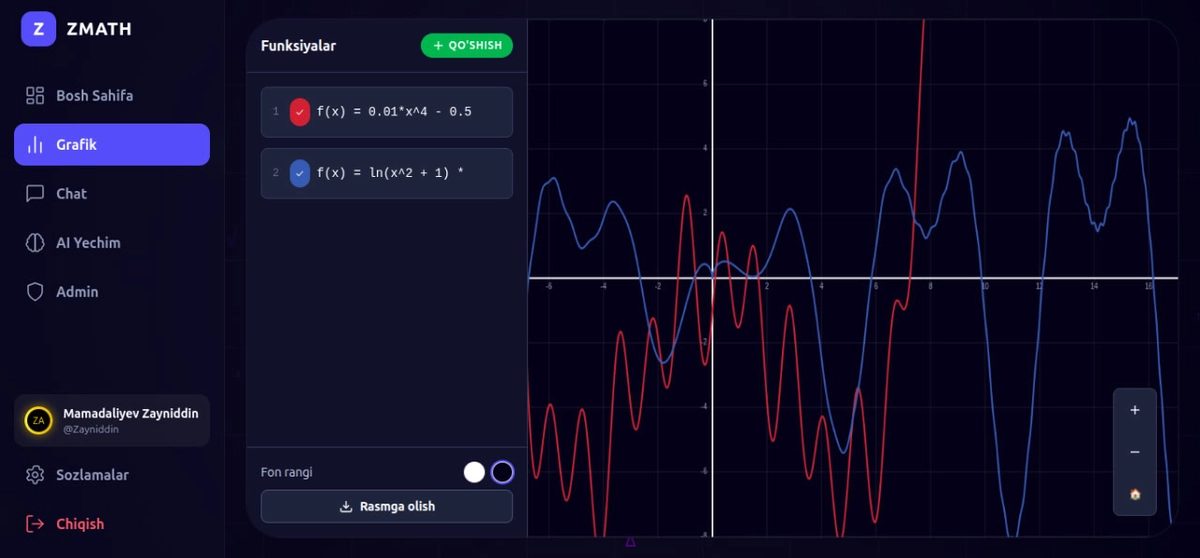
Task: Zoom in the graph with plus
Action: [1135, 410]
